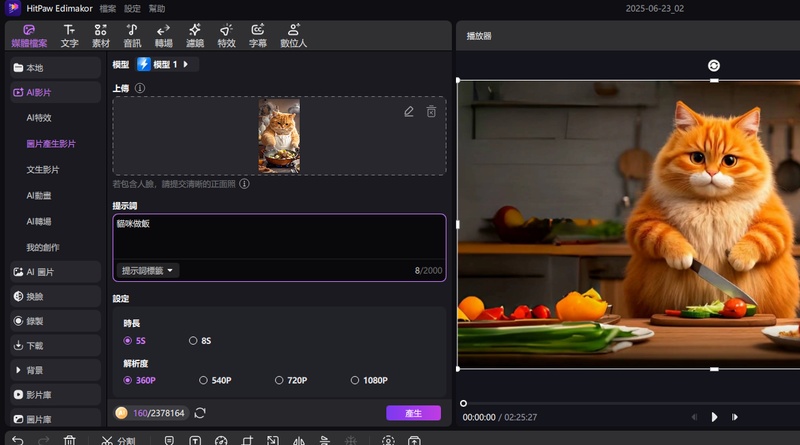800x445 pixels.
Task: Select the 8S duration option
Action: (193, 341)
